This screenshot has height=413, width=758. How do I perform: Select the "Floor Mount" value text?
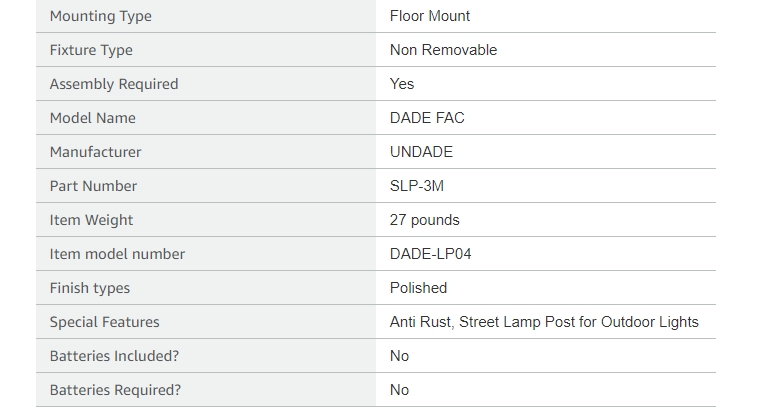pos(430,16)
